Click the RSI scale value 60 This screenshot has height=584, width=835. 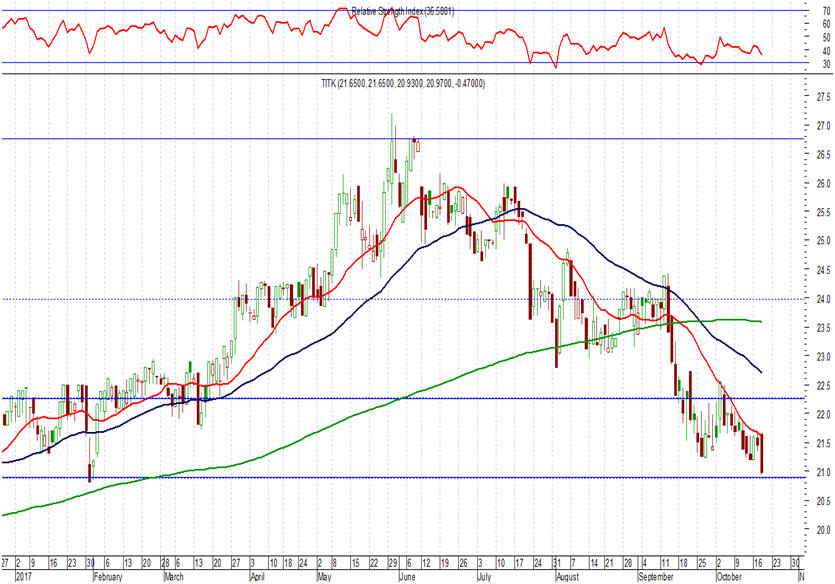pyautogui.click(x=826, y=24)
